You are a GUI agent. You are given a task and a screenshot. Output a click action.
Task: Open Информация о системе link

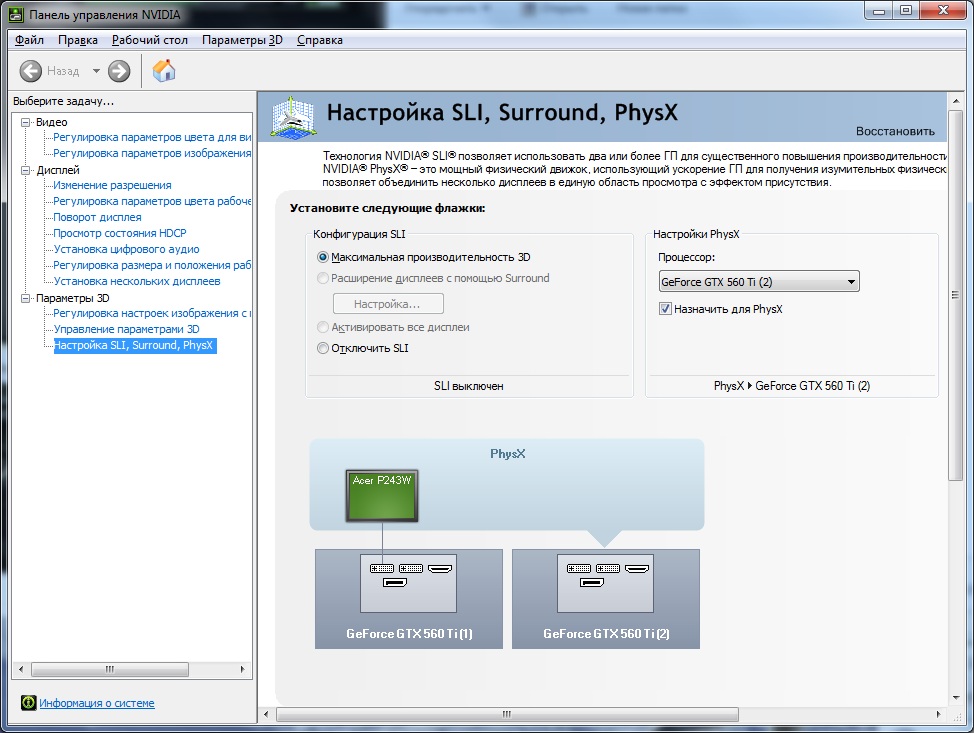(97, 703)
